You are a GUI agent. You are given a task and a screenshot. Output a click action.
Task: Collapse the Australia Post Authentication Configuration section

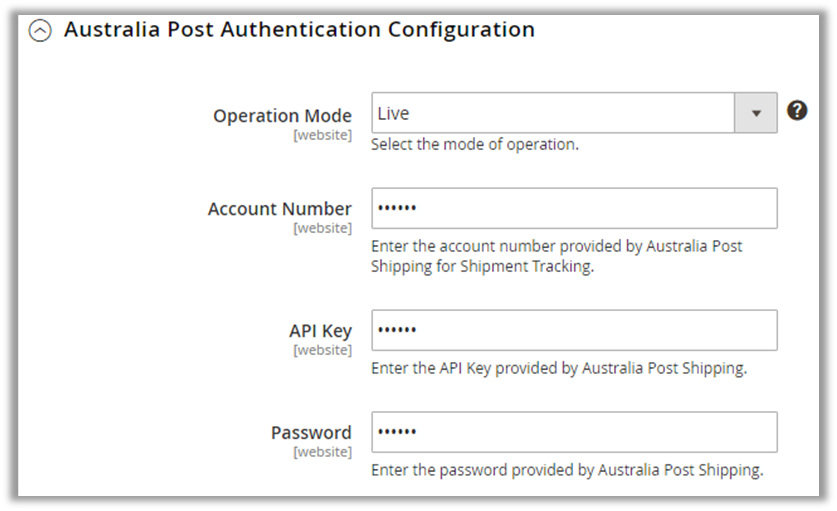pyautogui.click(x=40, y=31)
